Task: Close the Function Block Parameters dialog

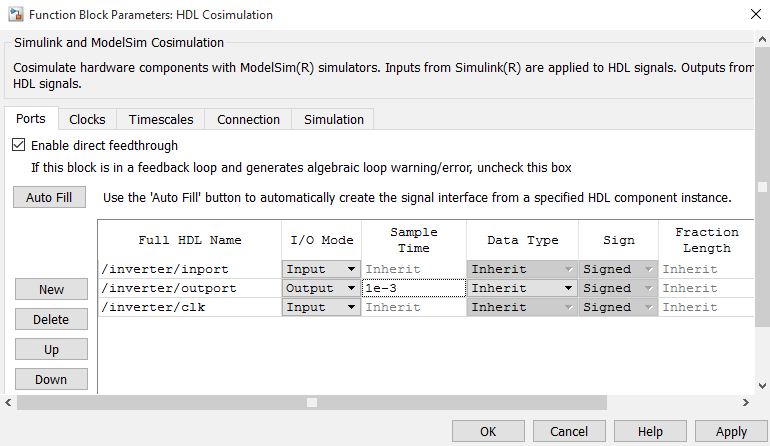Action: pyautogui.click(x=756, y=14)
